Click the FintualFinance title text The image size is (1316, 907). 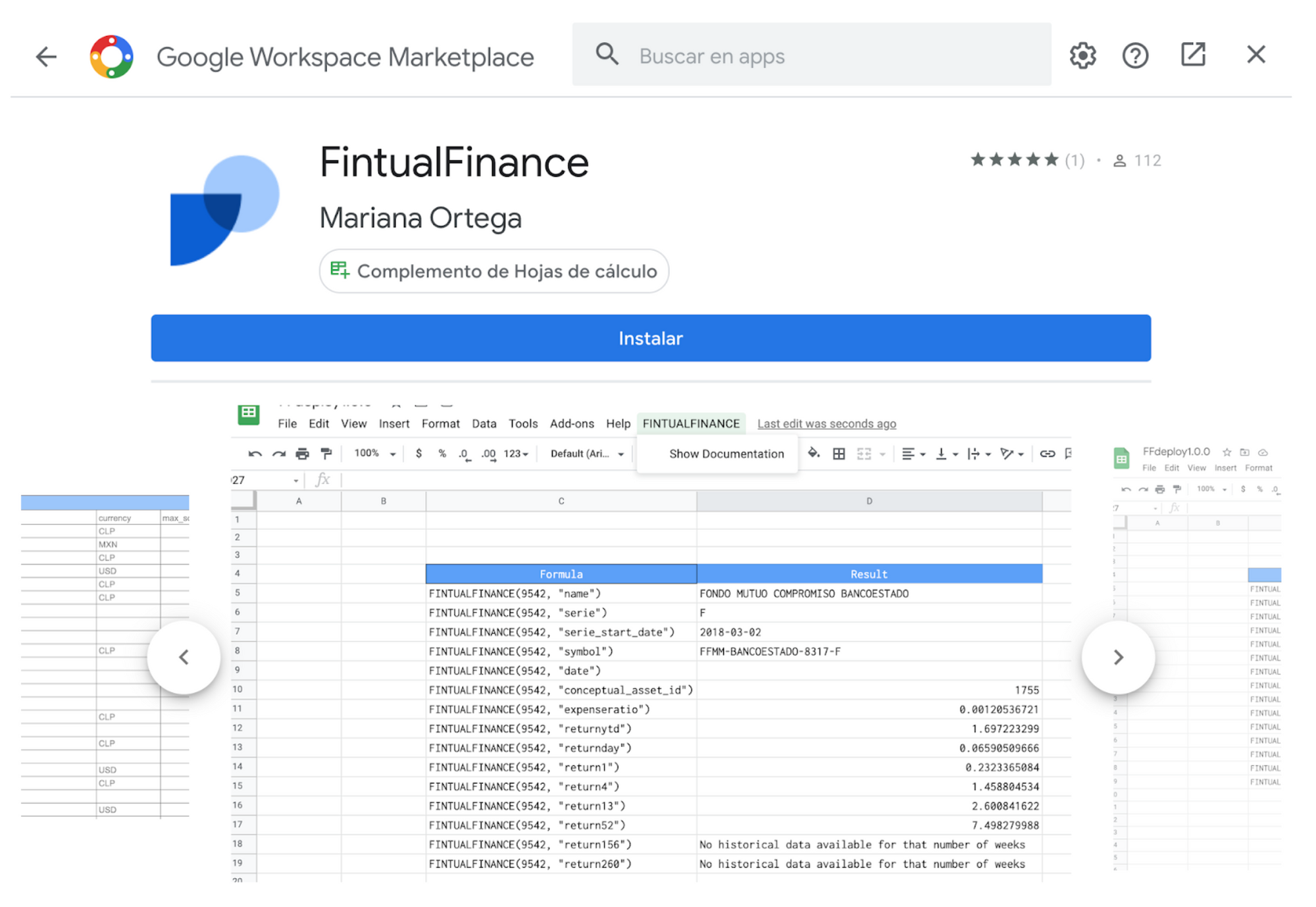(453, 163)
